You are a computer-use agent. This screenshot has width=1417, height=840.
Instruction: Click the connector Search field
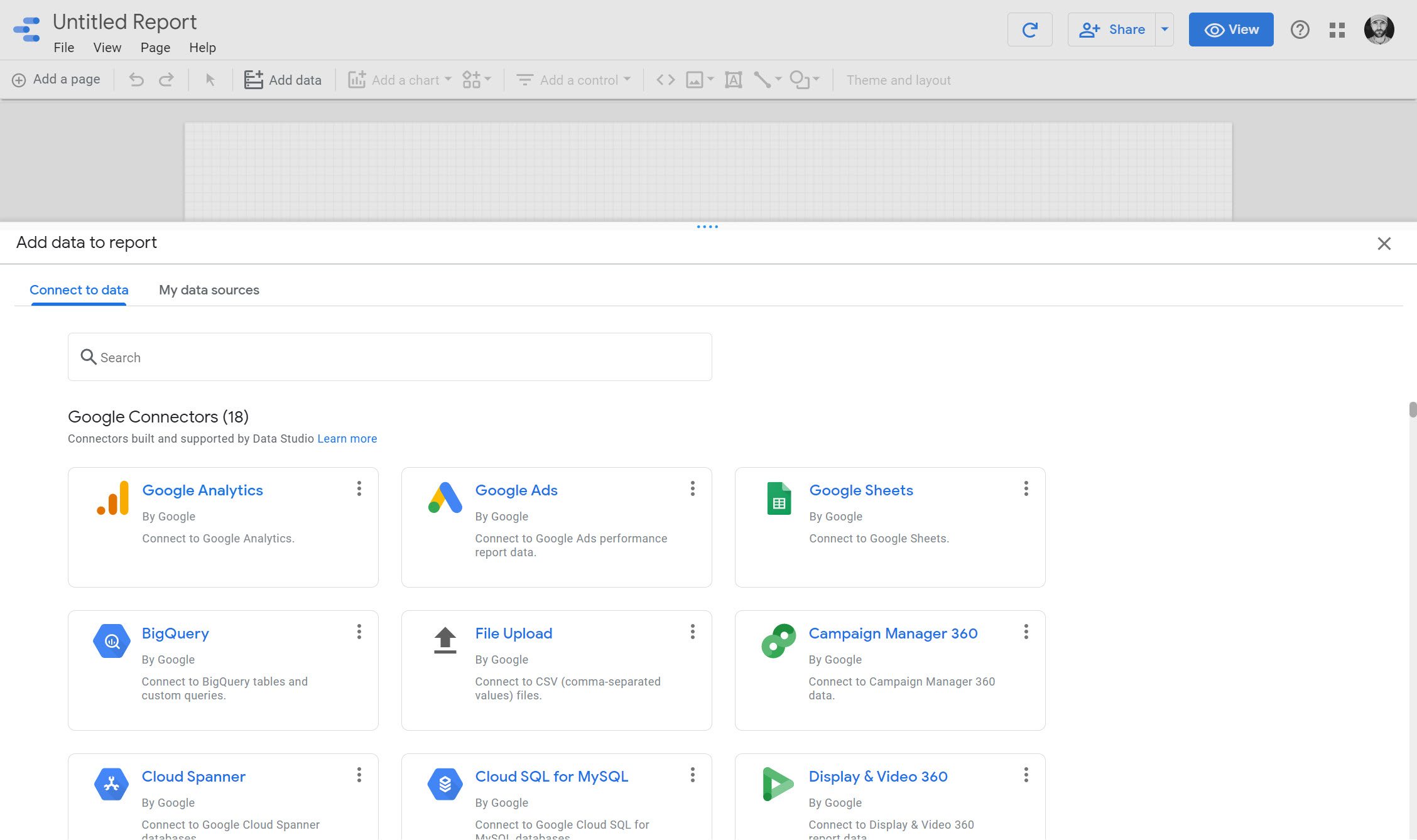tap(389, 357)
